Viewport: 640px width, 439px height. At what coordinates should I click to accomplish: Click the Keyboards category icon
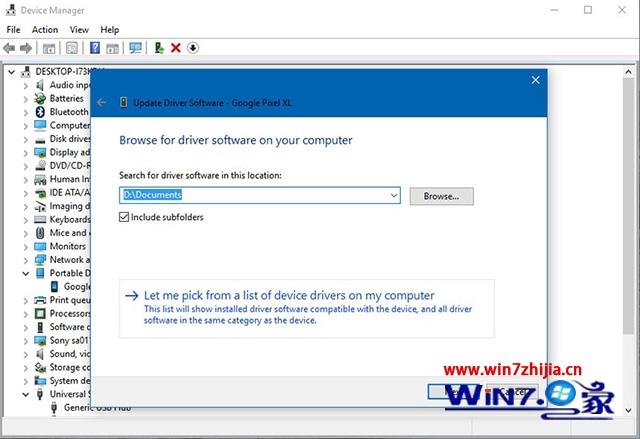pyautogui.click(x=40, y=220)
